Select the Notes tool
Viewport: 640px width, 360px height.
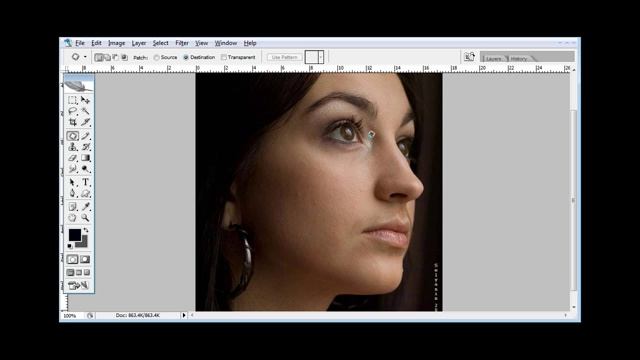pyautogui.click(x=73, y=207)
